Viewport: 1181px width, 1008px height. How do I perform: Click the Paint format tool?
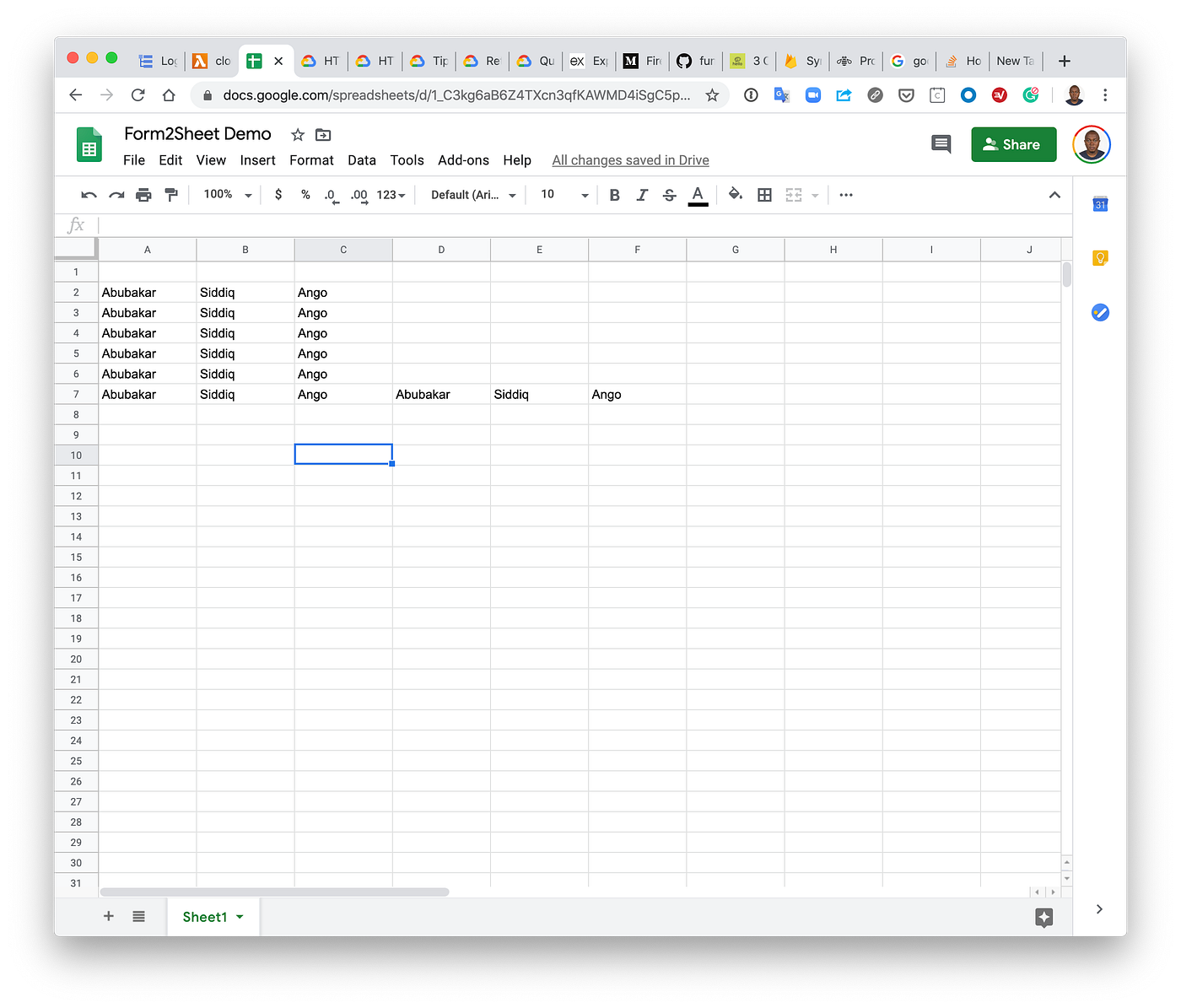pos(171,195)
